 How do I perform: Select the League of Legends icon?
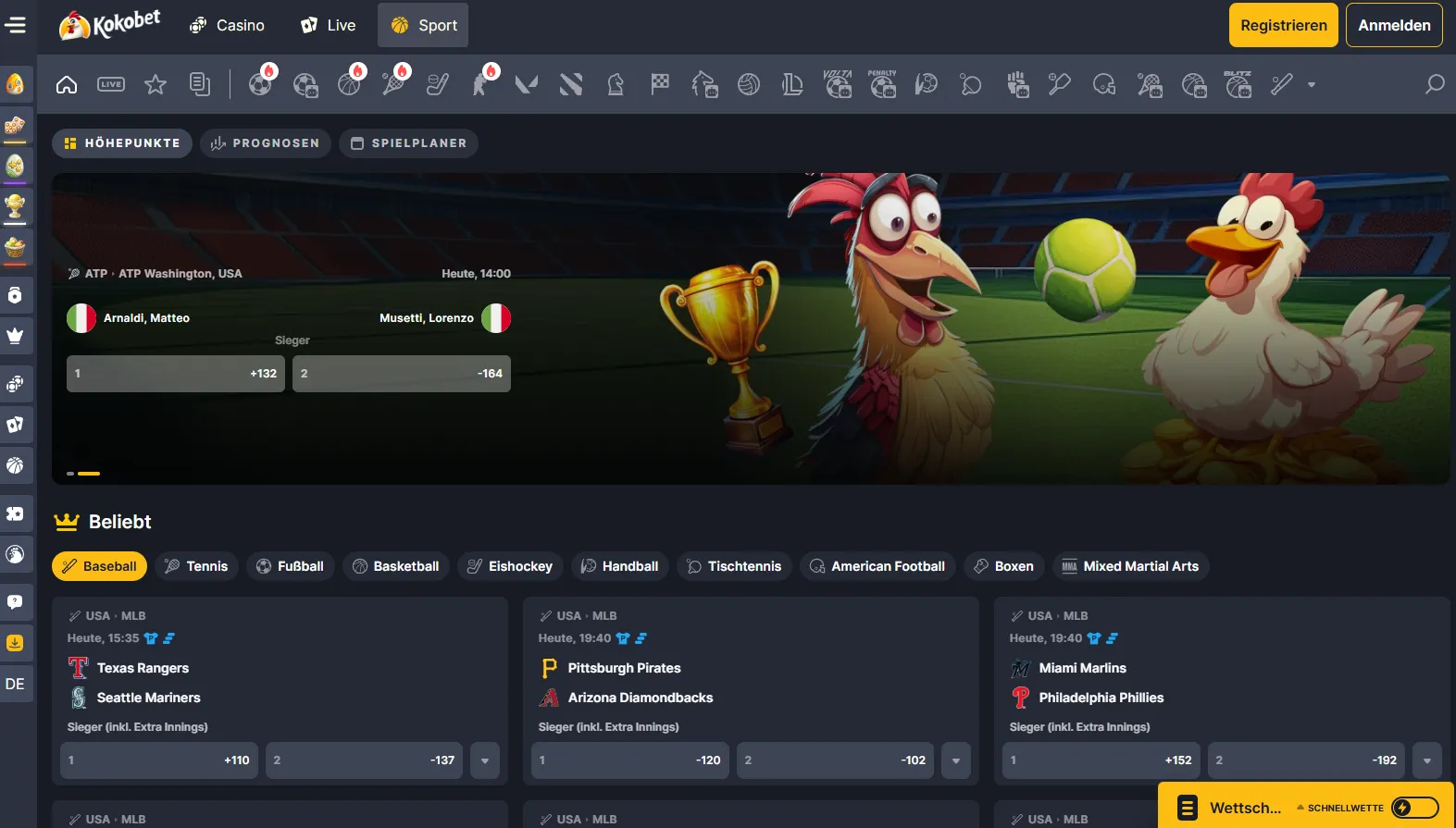pos(792,84)
